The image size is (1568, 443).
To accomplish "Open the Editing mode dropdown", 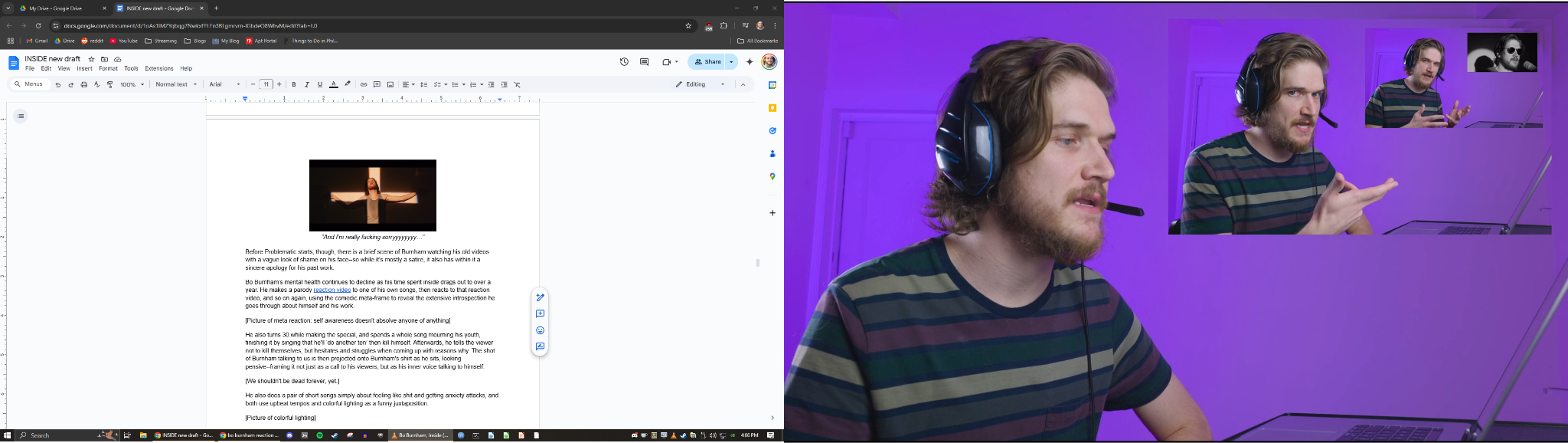I will (700, 84).
